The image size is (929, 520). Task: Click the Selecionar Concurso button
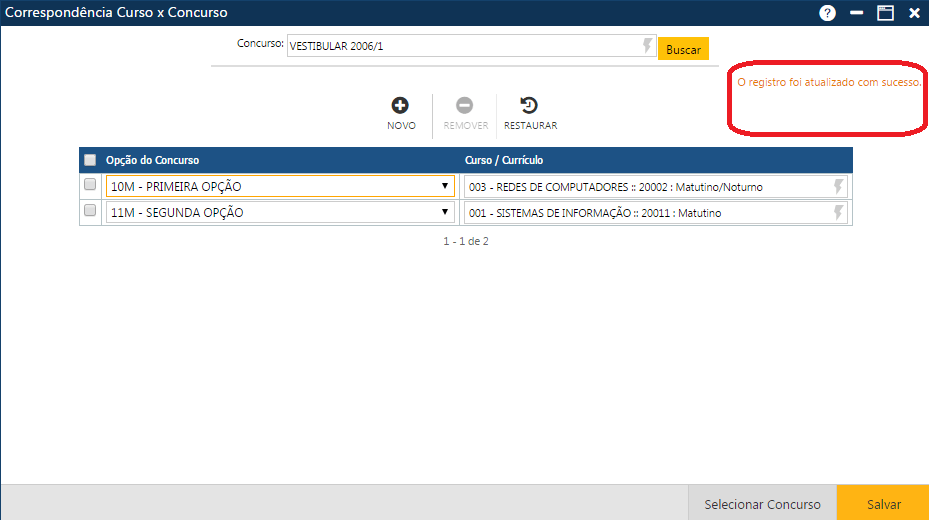click(762, 504)
